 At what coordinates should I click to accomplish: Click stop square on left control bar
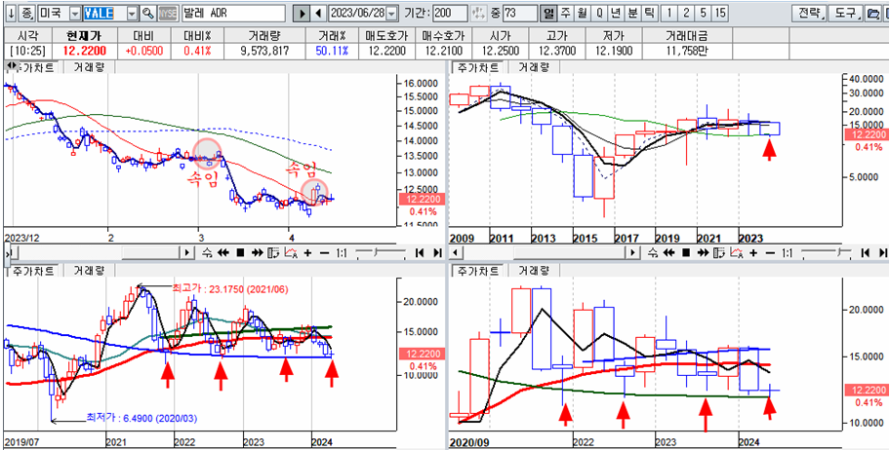pyautogui.click(x=240, y=253)
